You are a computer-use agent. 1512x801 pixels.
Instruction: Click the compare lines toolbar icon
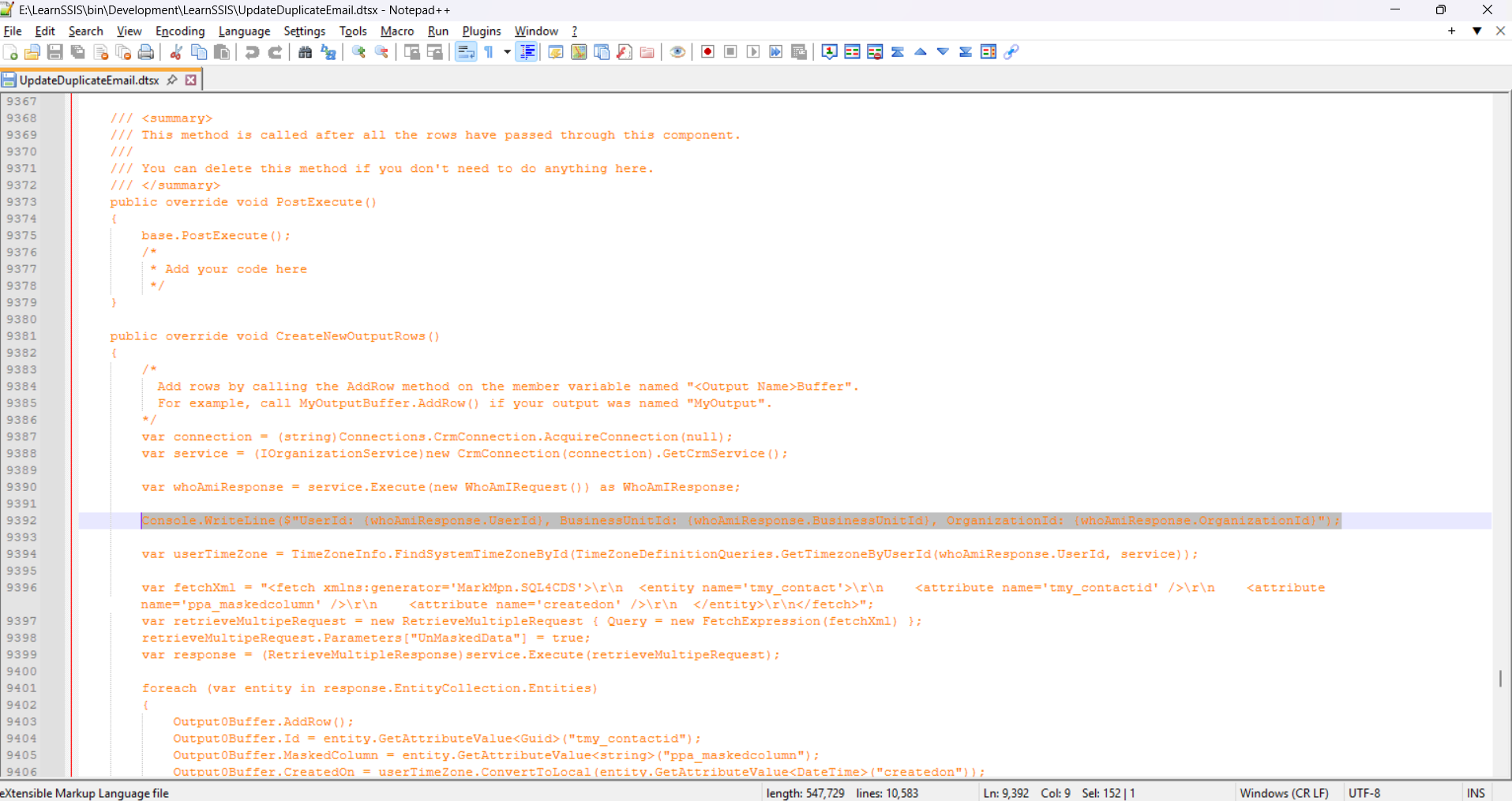click(853, 52)
